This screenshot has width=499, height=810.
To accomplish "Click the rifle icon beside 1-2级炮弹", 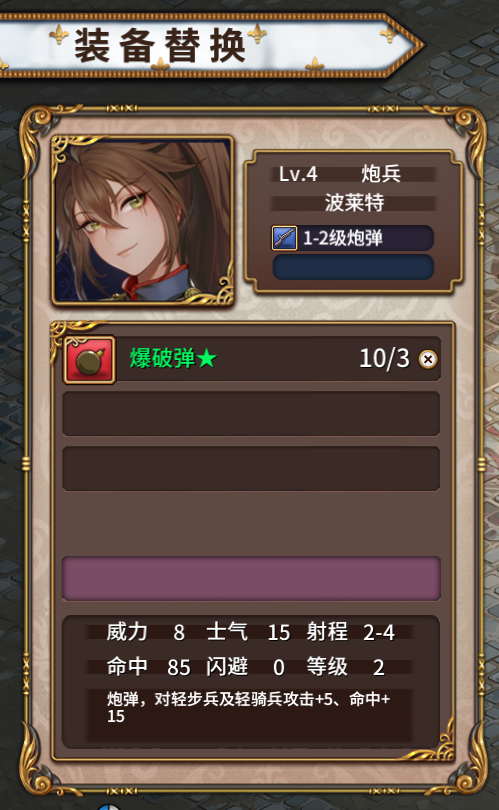I will 284,238.
